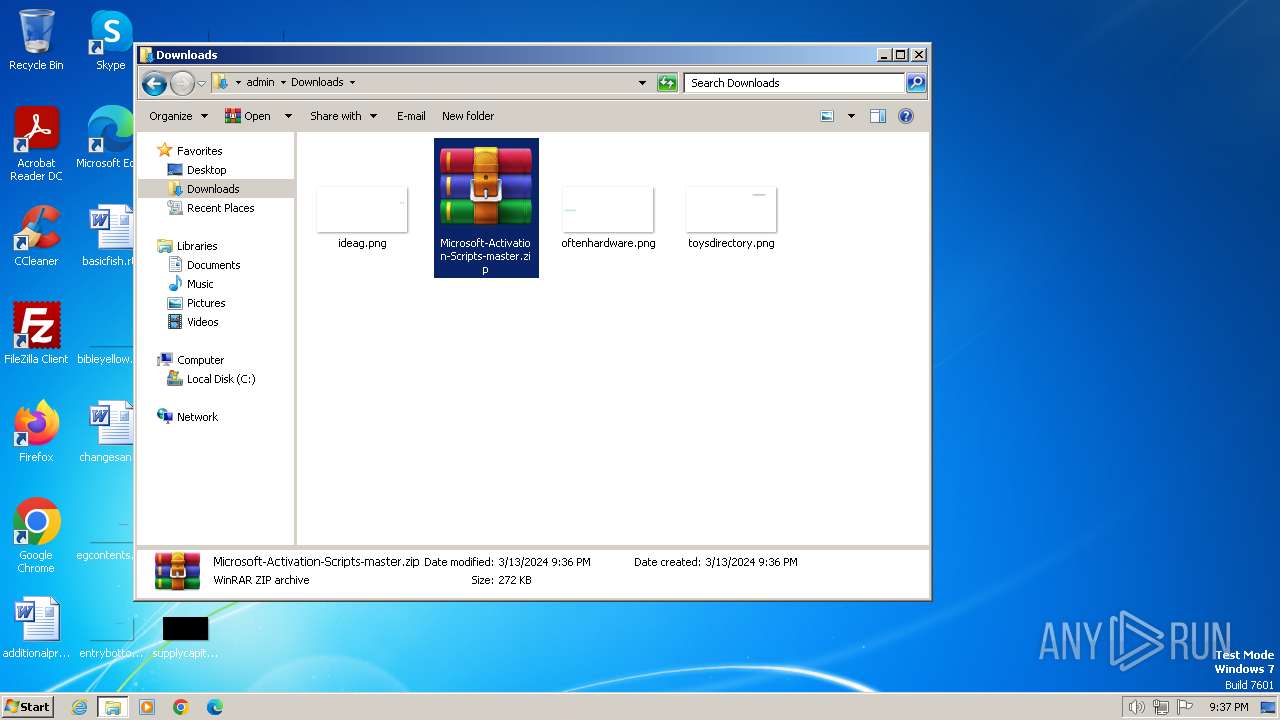This screenshot has height=720, width=1280.
Task: Open Music library
Action: pyautogui.click(x=200, y=284)
